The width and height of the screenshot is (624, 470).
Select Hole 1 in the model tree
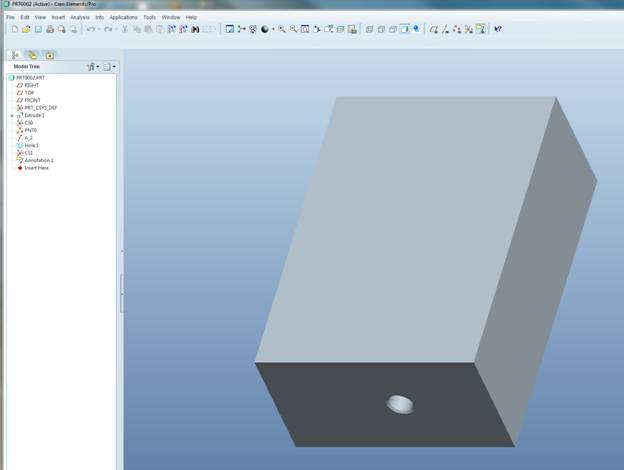click(31, 145)
